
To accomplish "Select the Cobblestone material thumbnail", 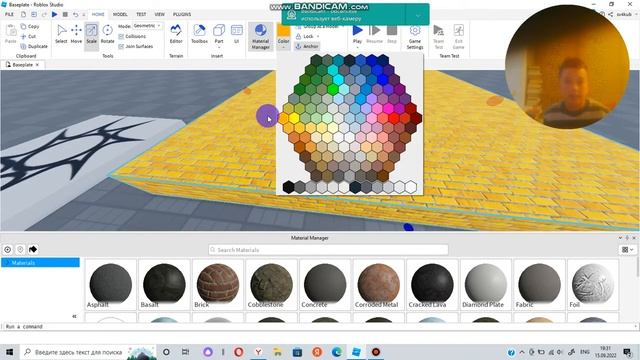I will [271, 284].
